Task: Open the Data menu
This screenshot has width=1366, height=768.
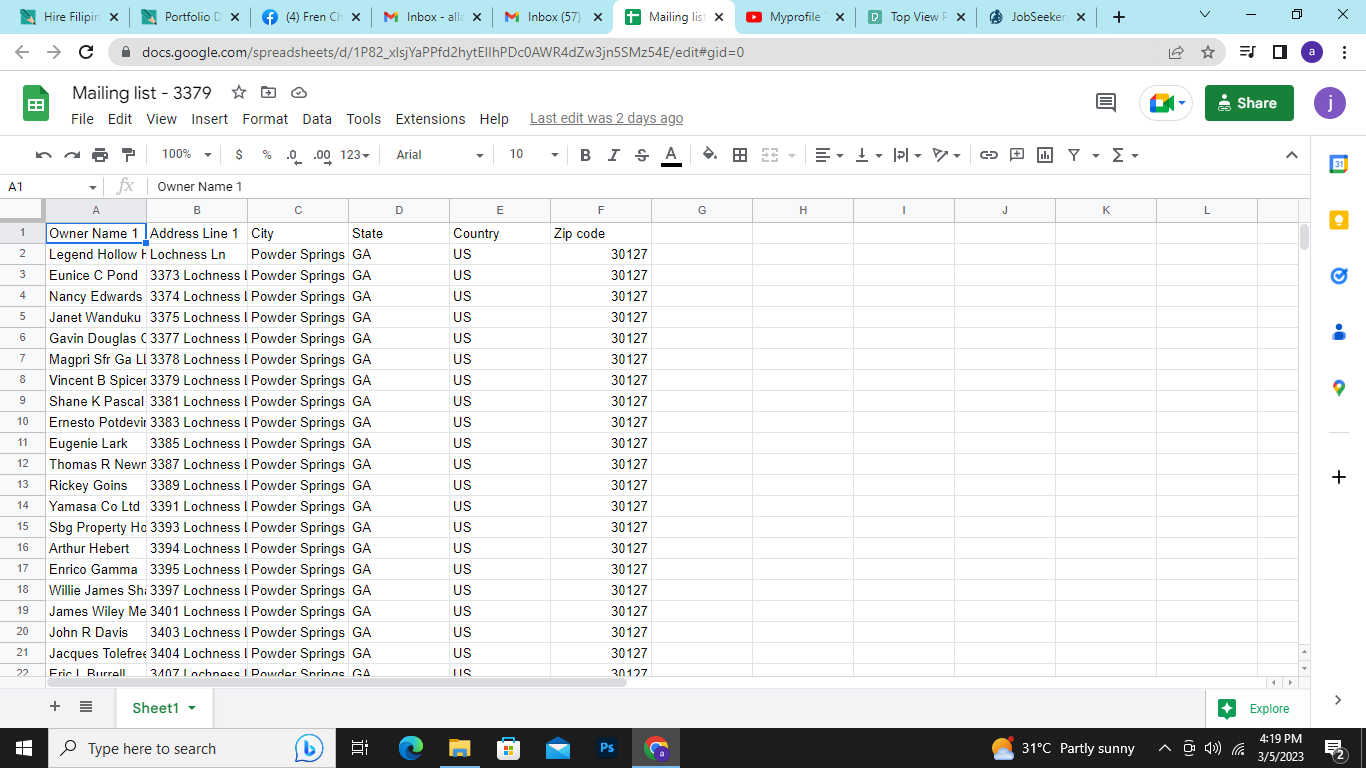Action: 317,119
